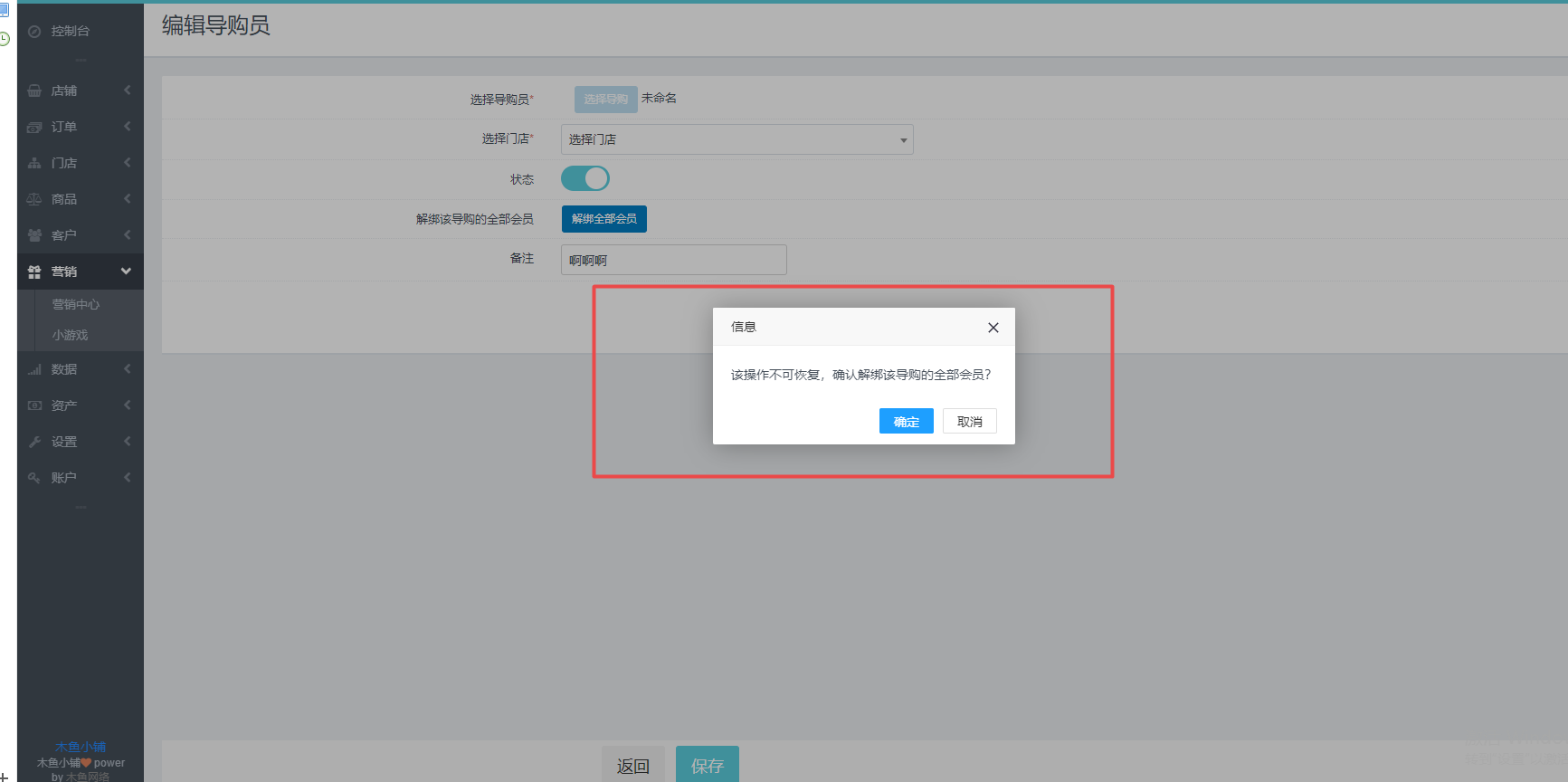
Task: Click the 解绑该导购的全部会员 label
Action: pos(475,219)
